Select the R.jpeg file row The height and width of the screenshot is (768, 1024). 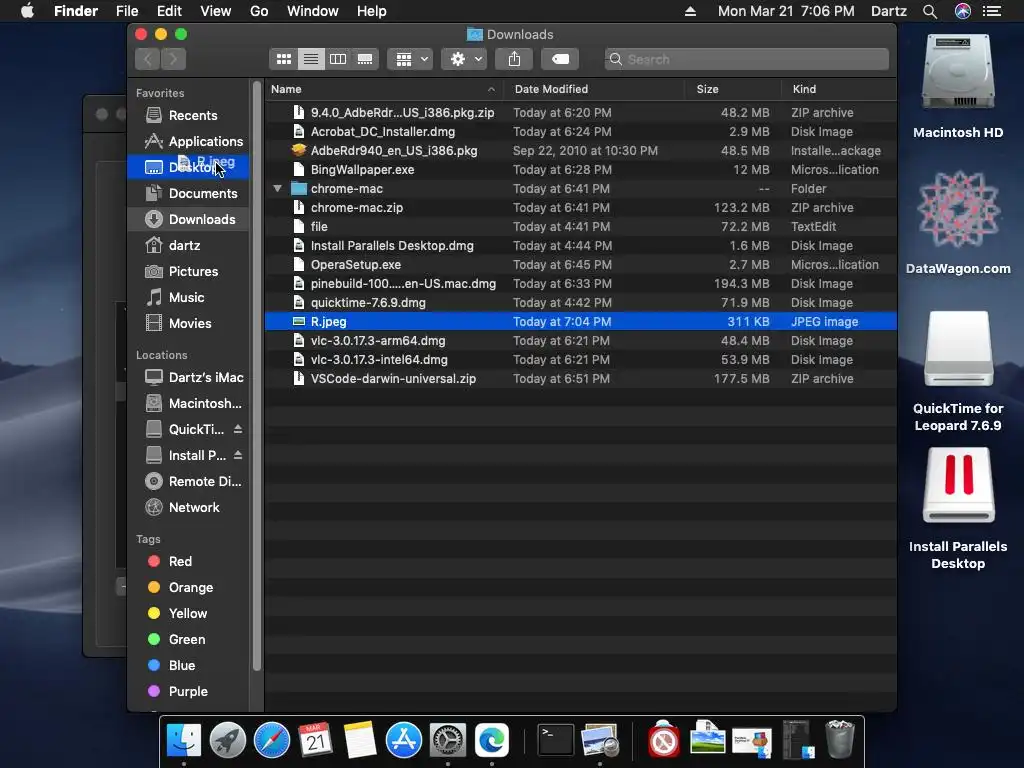click(581, 322)
